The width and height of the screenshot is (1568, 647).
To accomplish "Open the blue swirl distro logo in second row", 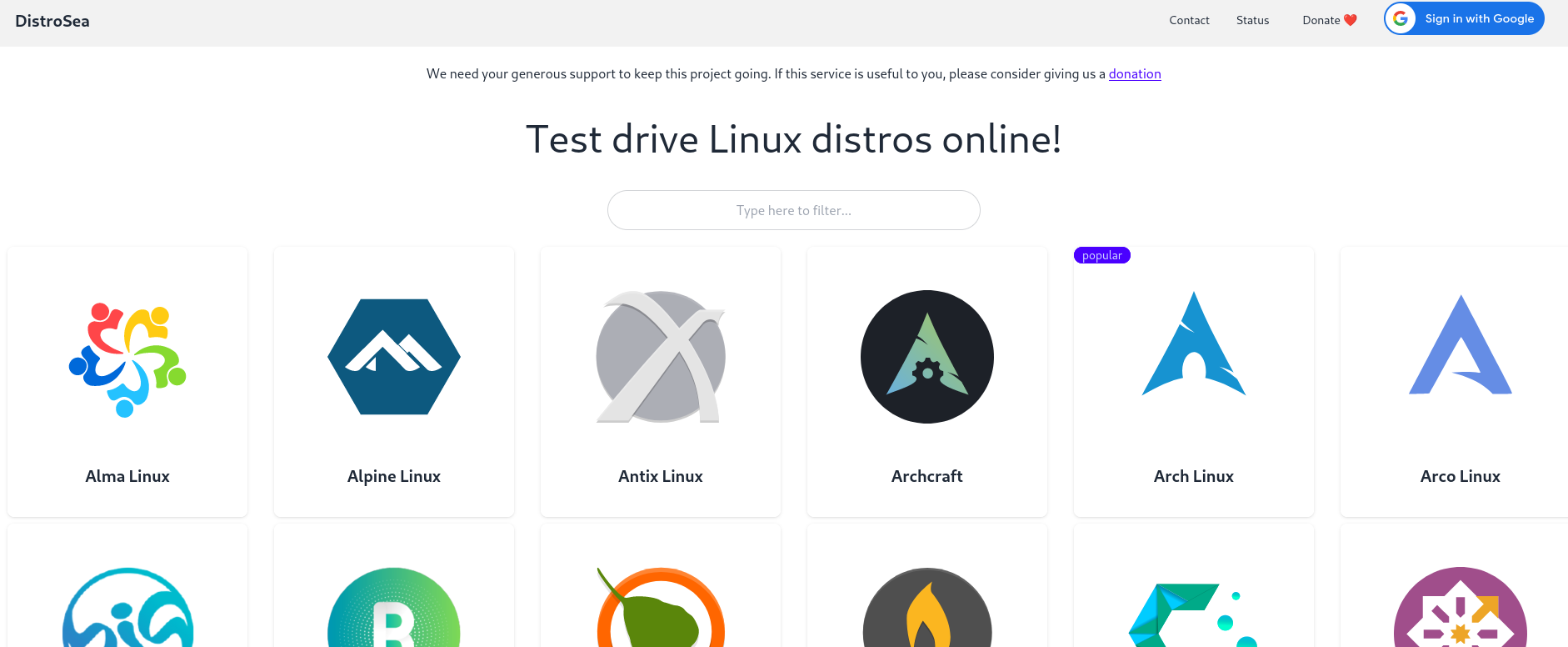I will pyautogui.click(x=127, y=607).
